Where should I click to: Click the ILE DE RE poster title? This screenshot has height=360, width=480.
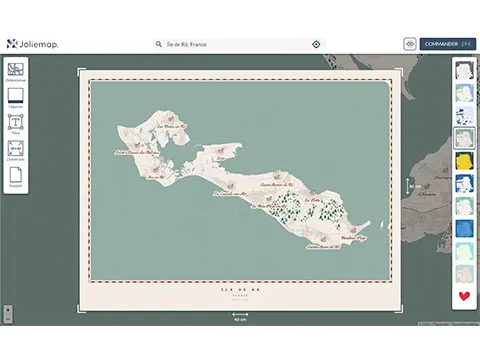pyautogui.click(x=240, y=290)
